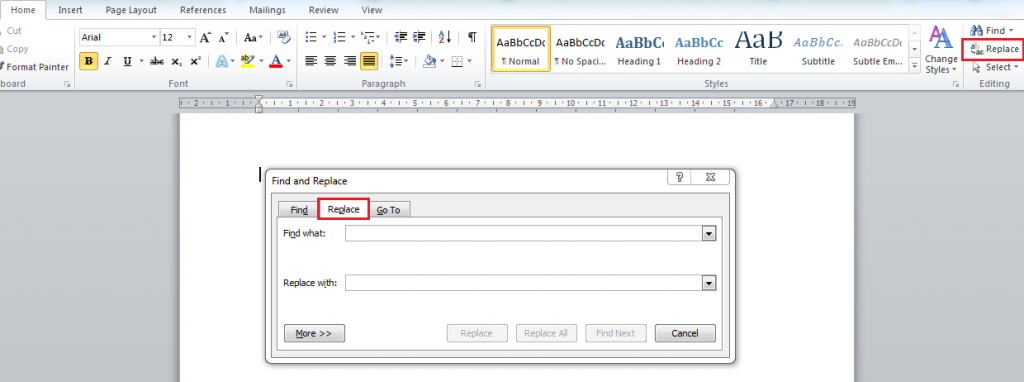Open Change Case Aa dropdown
Viewport: 1024px width, 382px height.
pyautogui.click(x=253, y=37)
